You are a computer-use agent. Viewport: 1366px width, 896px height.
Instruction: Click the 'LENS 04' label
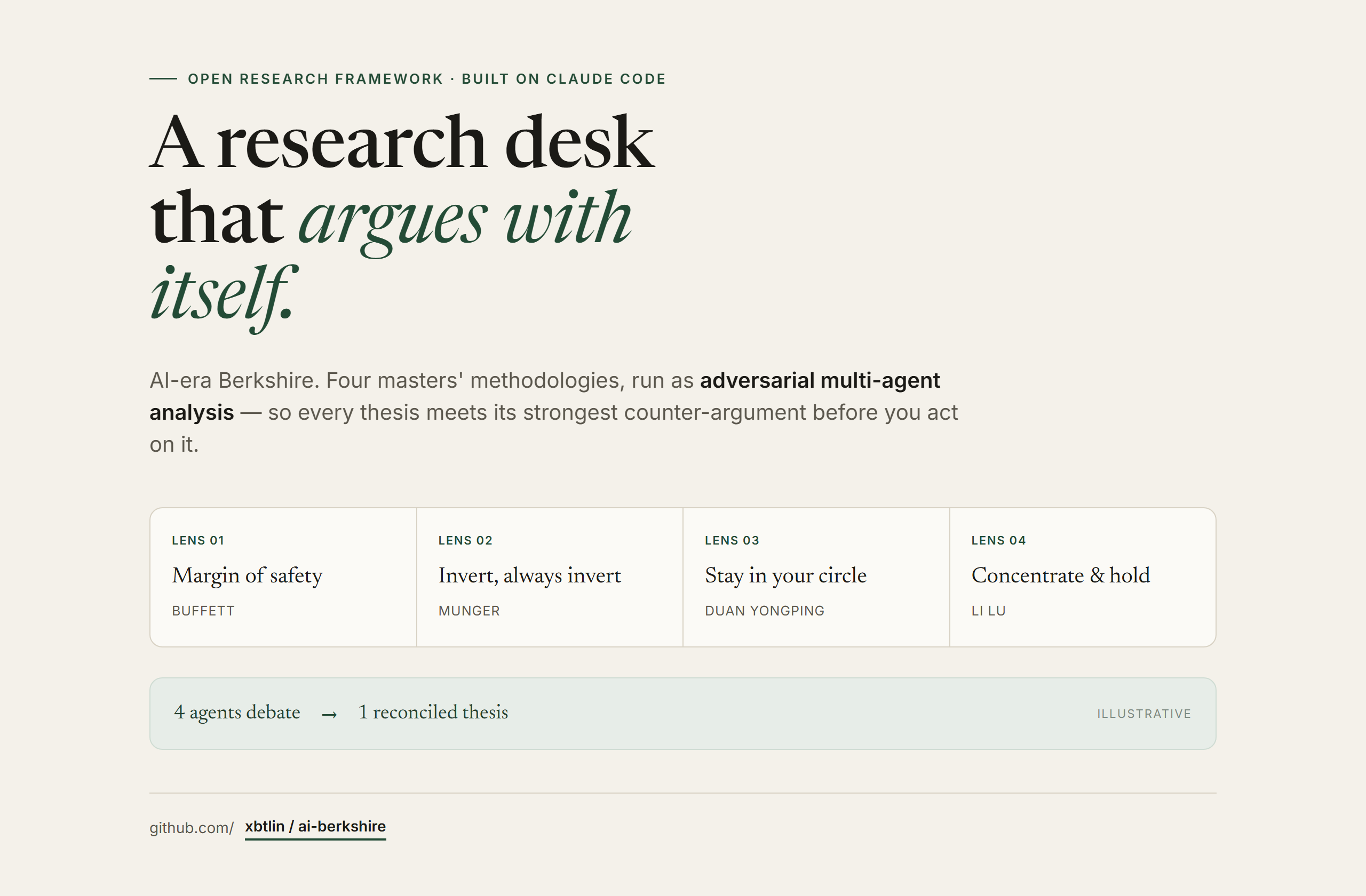[999, 540]
